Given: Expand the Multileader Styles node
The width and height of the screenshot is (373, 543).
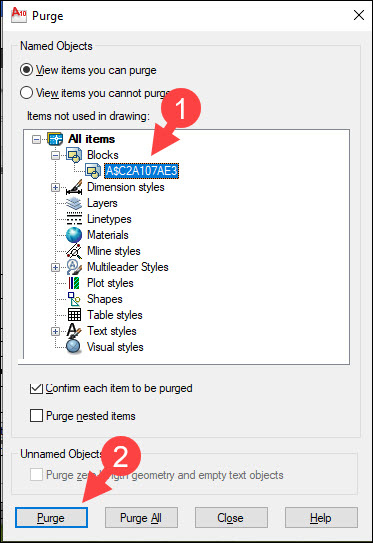Looking at the screenshot, I should point(55,267).
